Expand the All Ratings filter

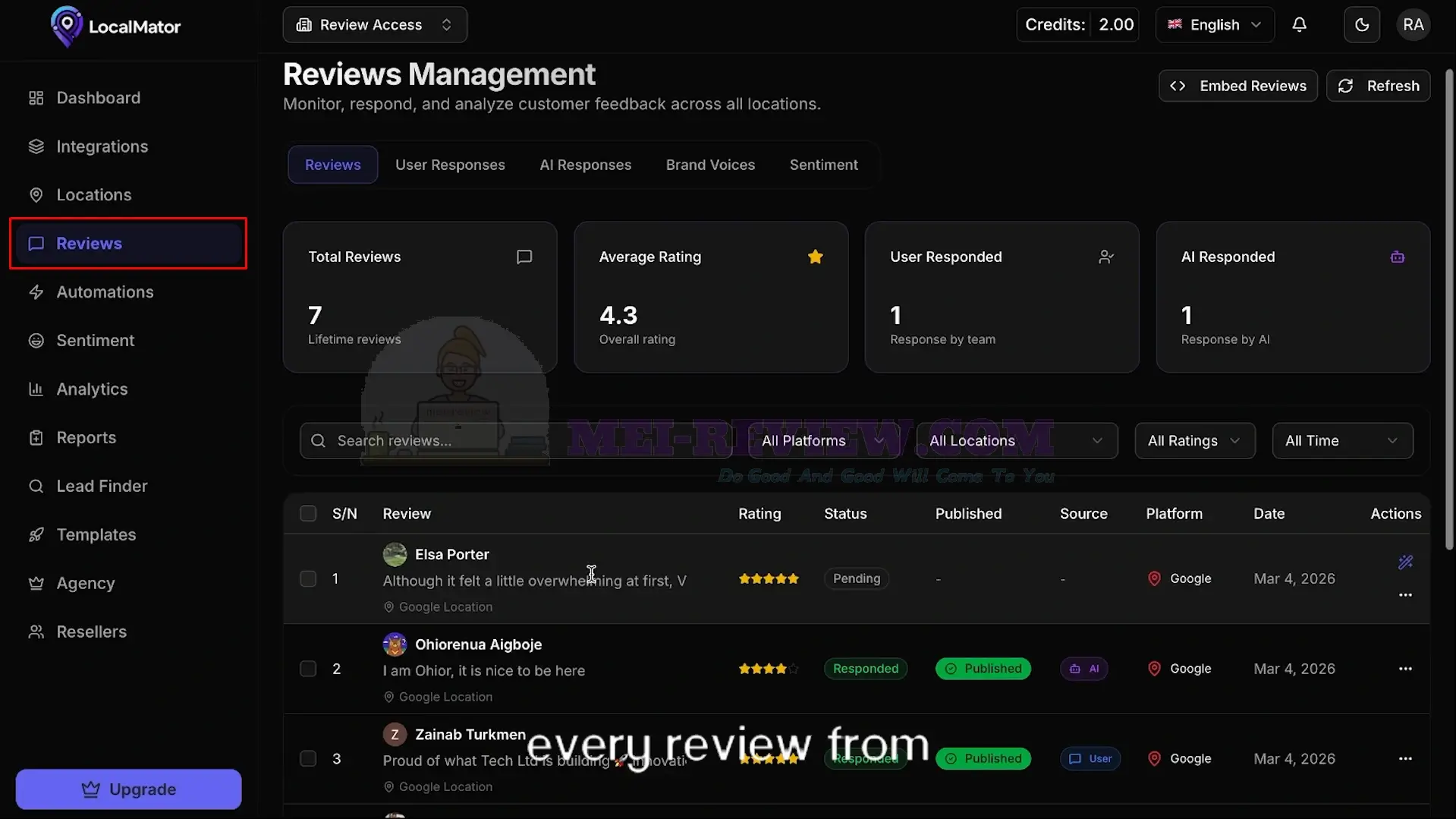[x=1194, y=441]
